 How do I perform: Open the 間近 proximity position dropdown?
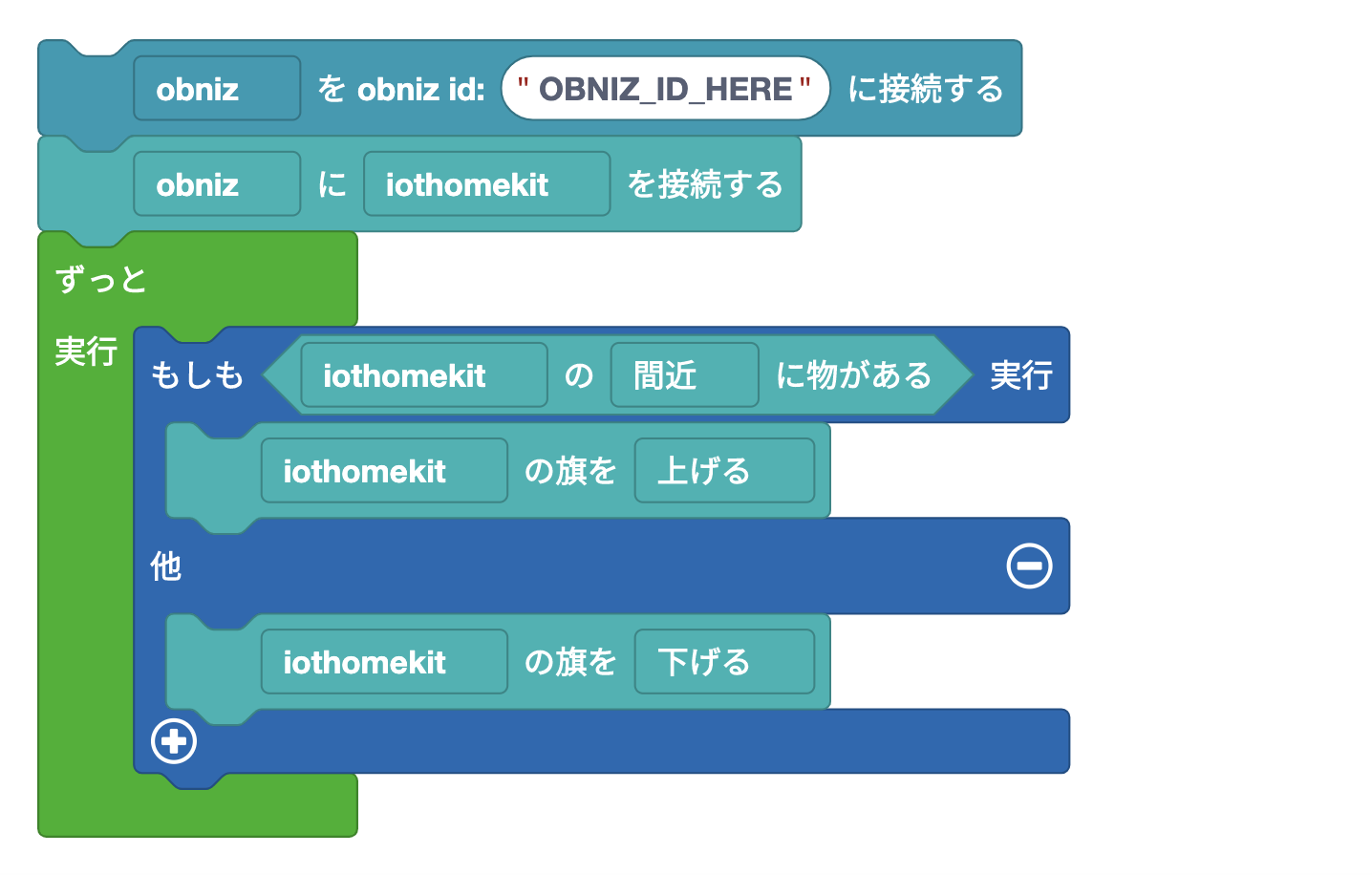pos(684,375)
